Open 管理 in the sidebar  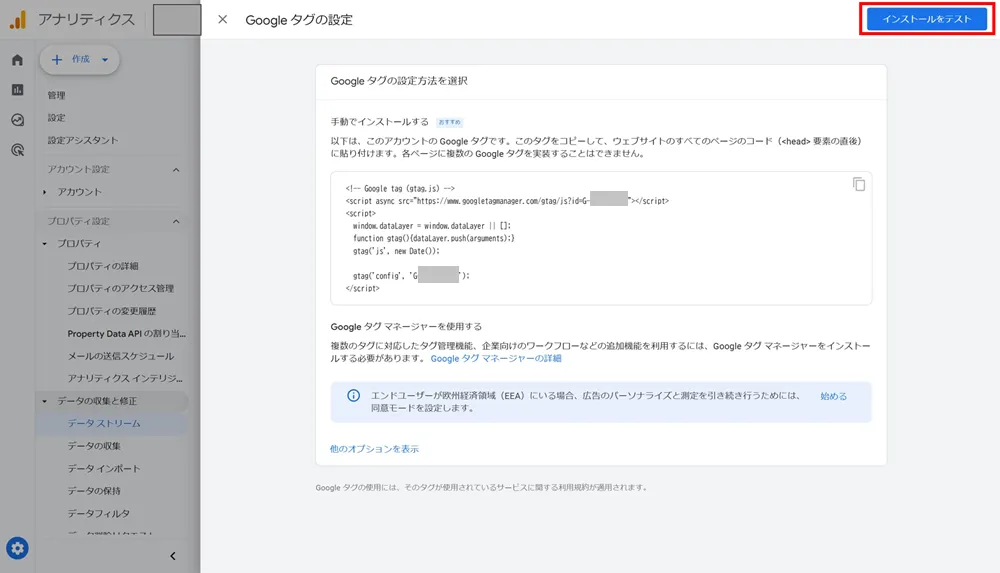tap(56, 95)
